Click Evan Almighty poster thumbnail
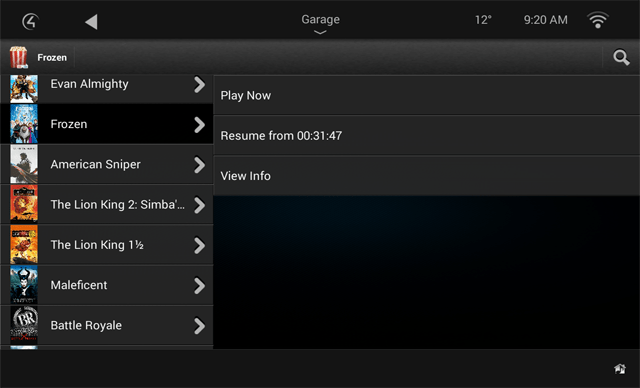This screenshot has width=640, height=388. point(24,88)
